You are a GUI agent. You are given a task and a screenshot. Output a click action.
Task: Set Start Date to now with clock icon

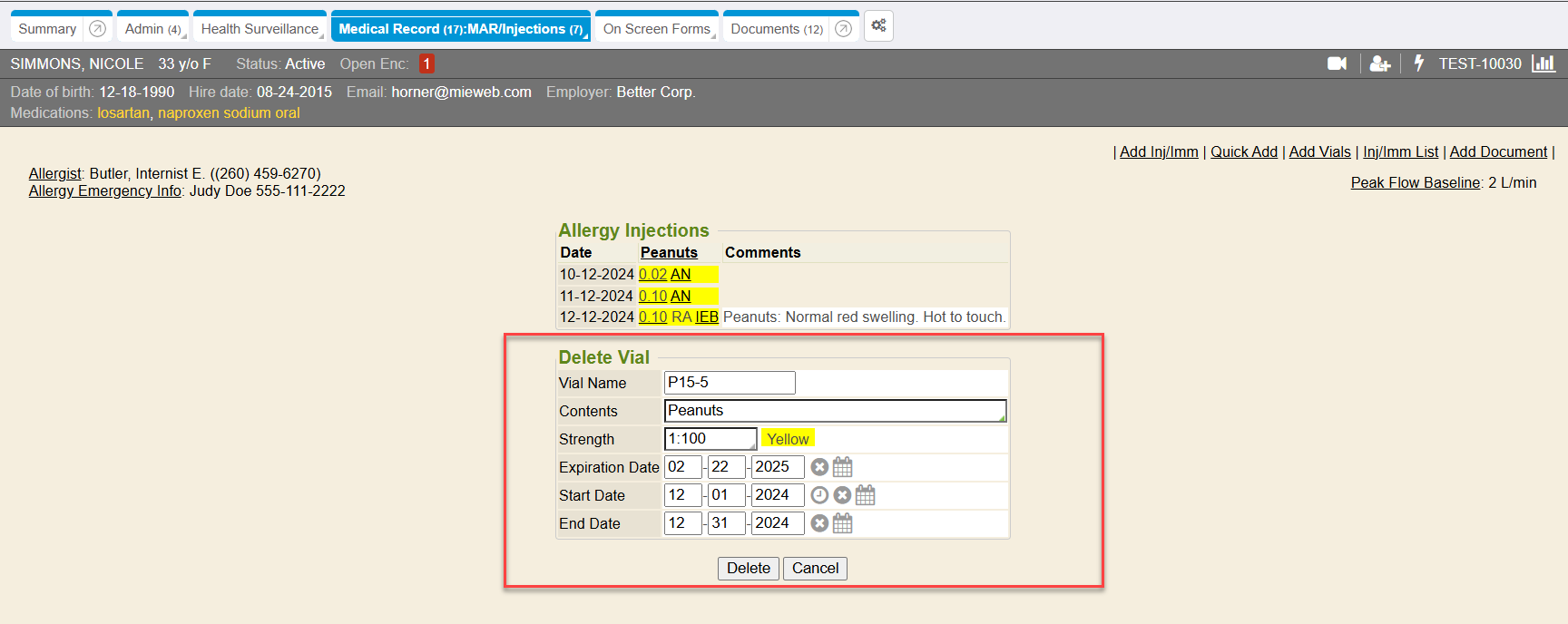tap(819, 495)
